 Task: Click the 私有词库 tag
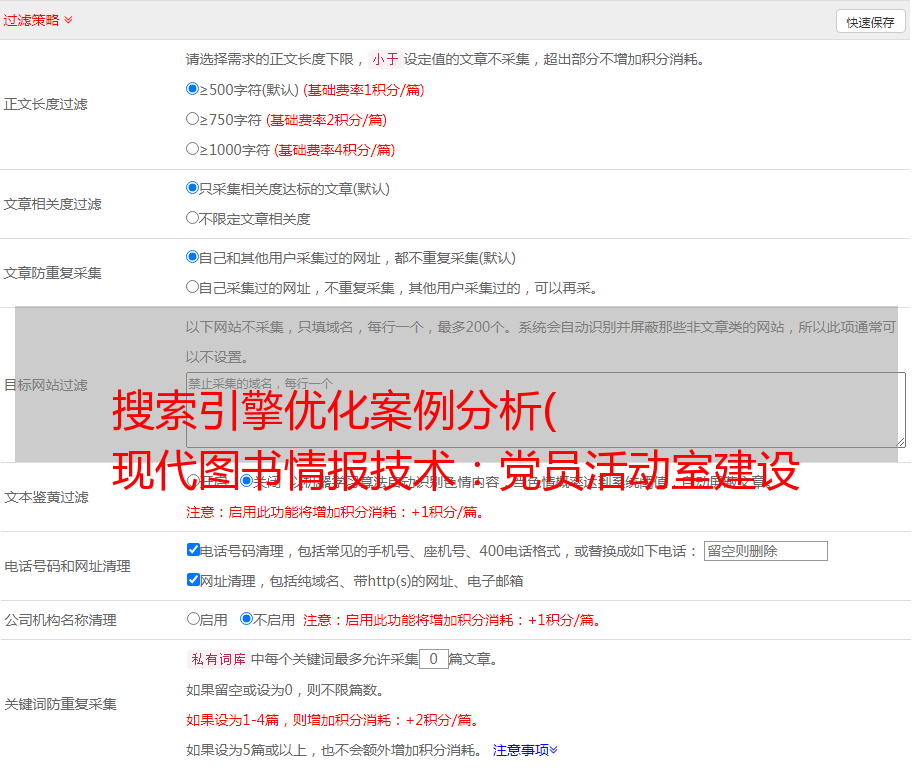[216, 659]
